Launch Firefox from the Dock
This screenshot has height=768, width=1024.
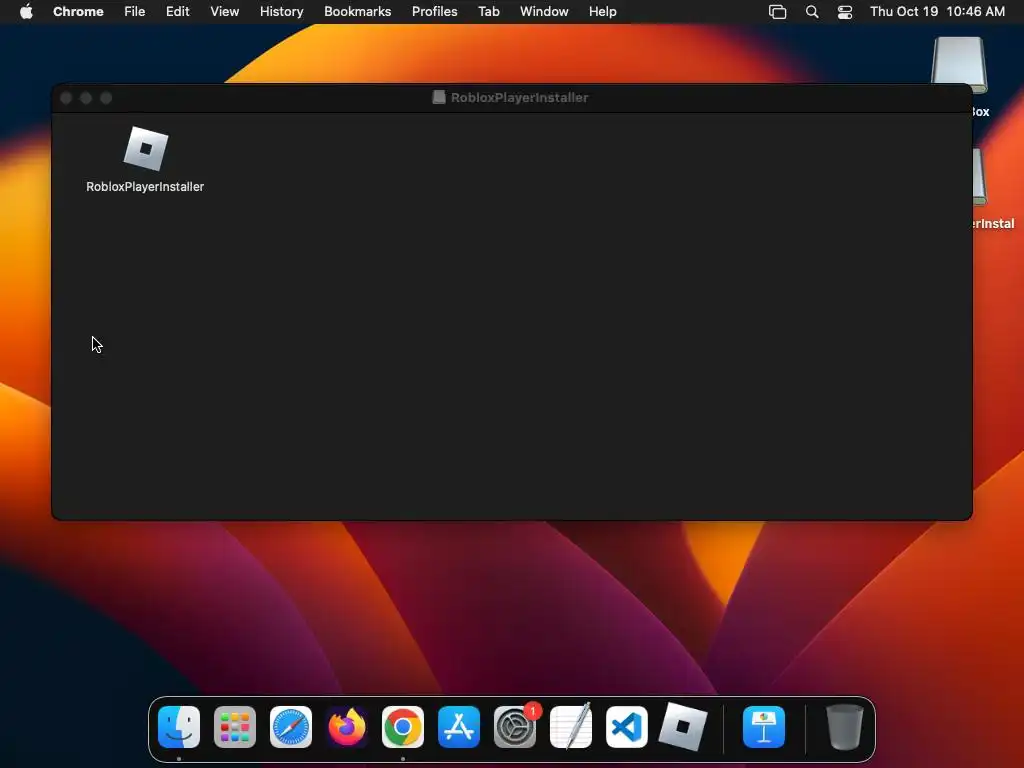(347, 727)
